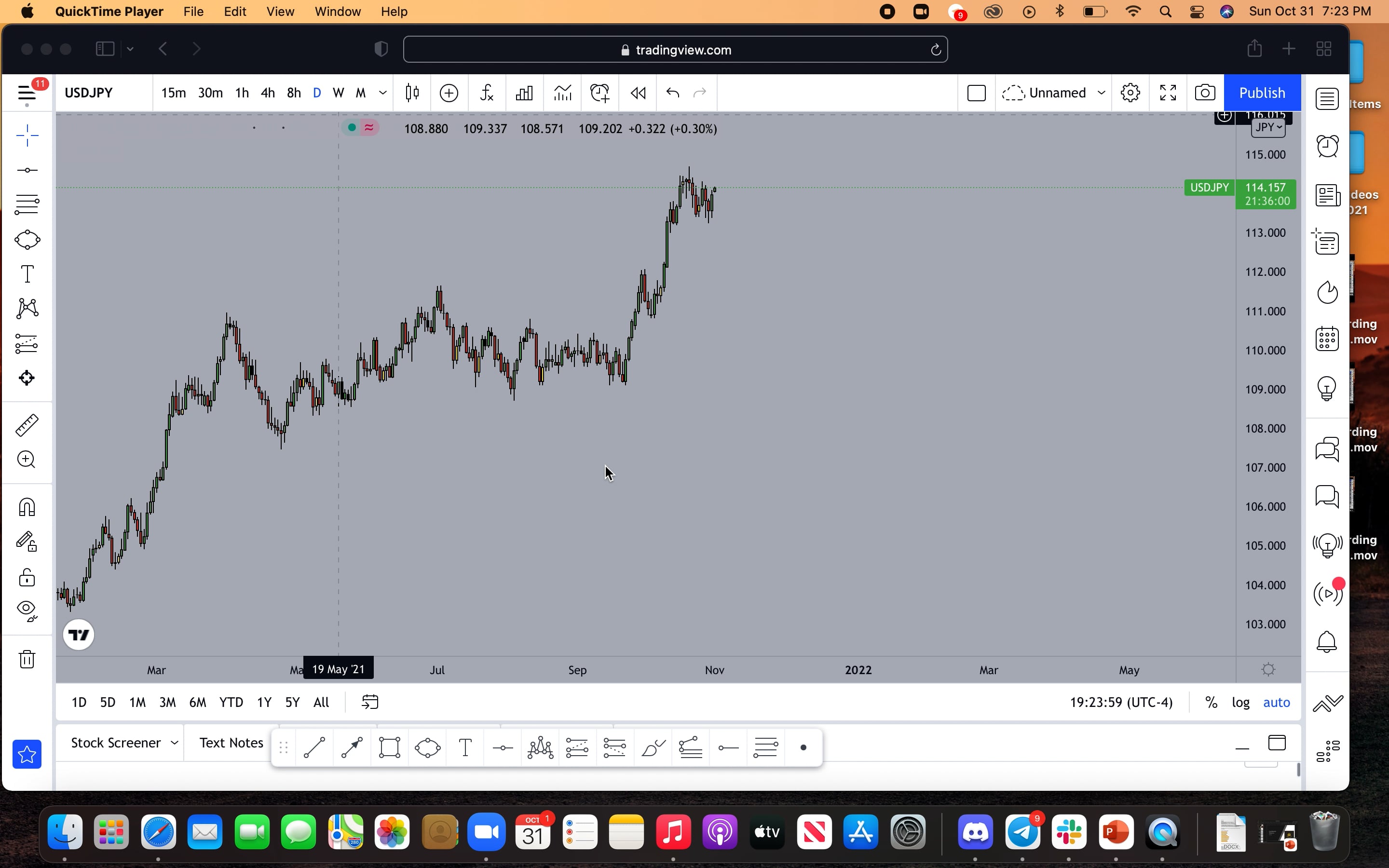Viewport: 1389px width, 868px height.
Task: Take a chart snapshot with the camera icon
Action: click(1204, 93)
